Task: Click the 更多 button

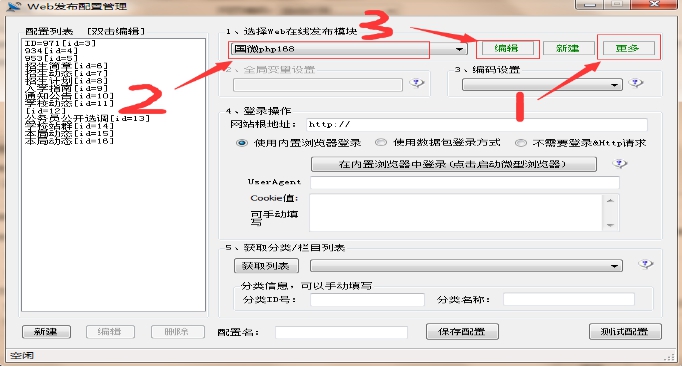Action: click(627, 48)
